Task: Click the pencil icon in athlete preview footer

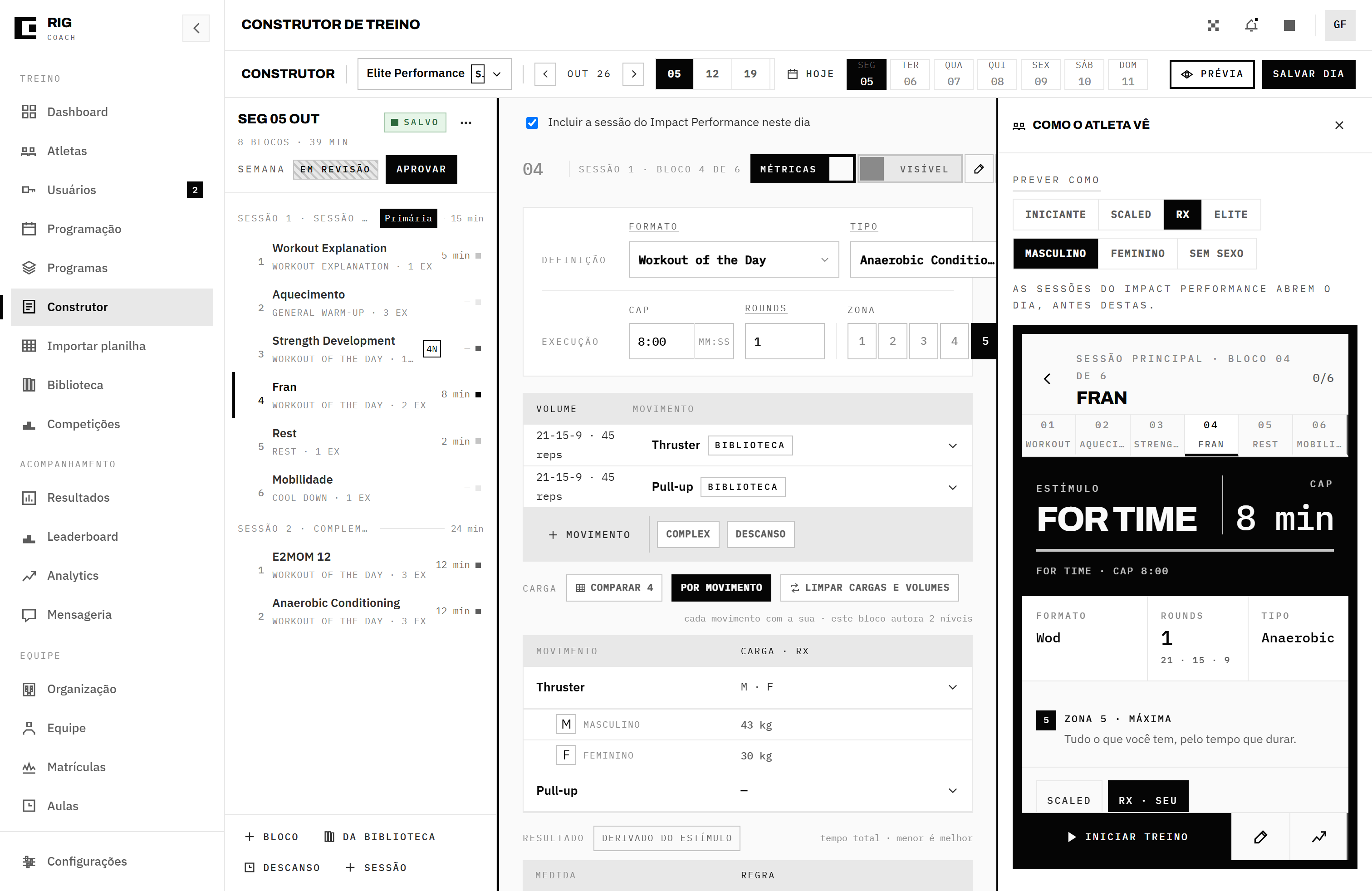Action: coord(1261,837)
